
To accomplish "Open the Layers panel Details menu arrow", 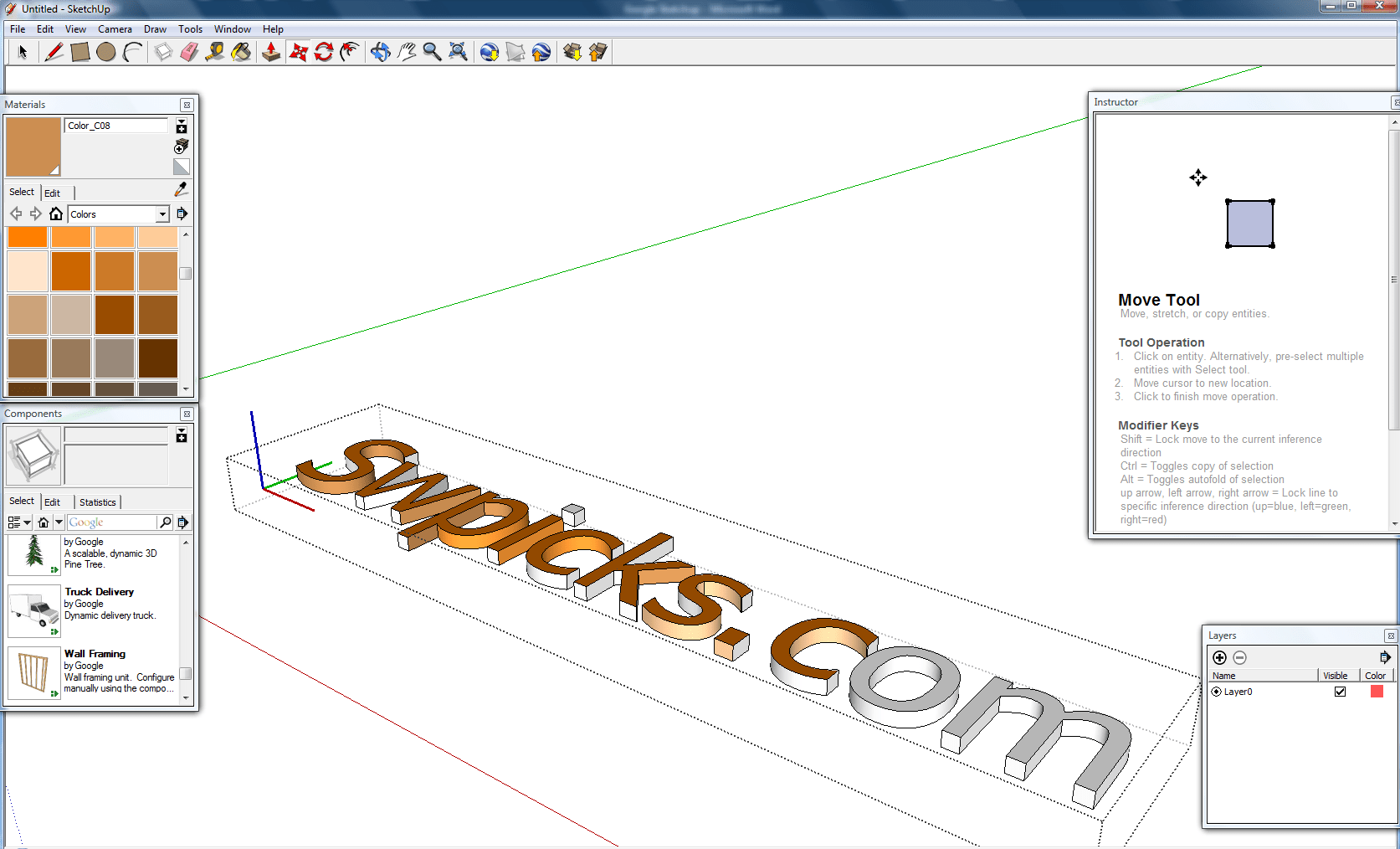I will (1385, 657).
